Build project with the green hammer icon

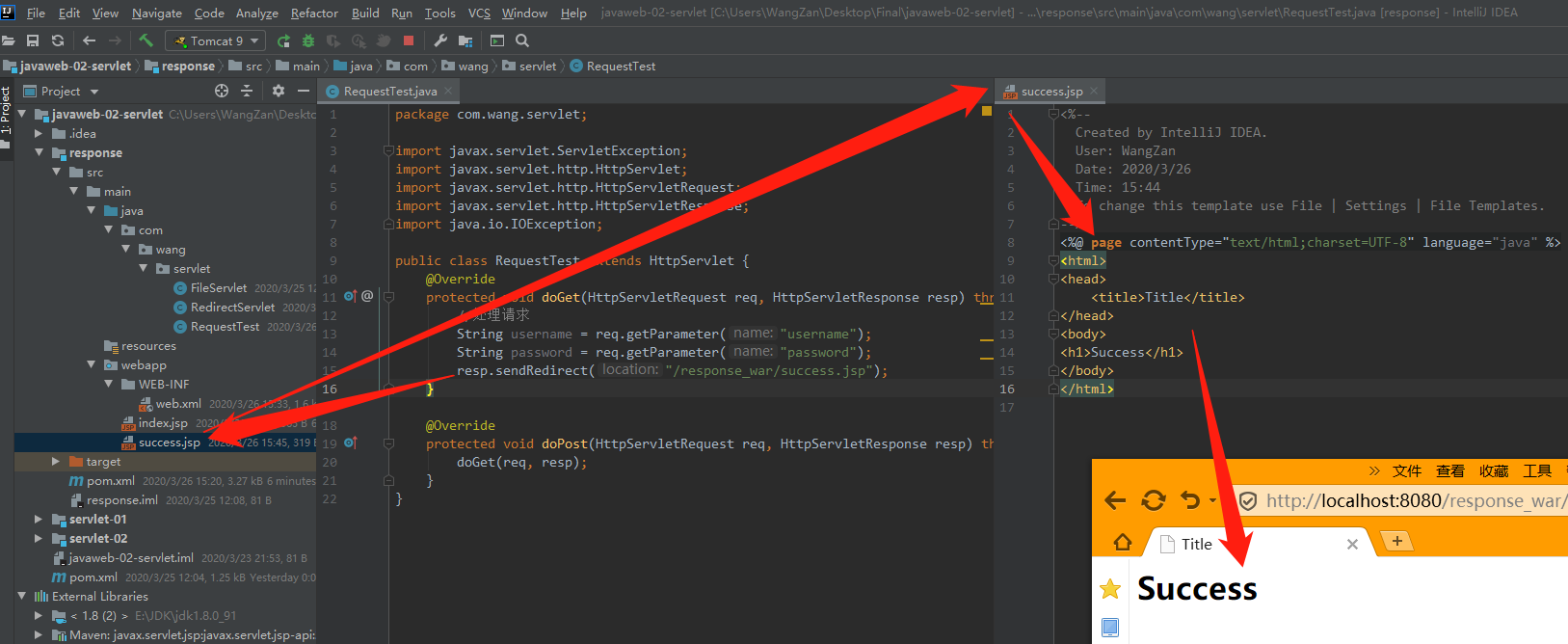[x=146, y=40]
